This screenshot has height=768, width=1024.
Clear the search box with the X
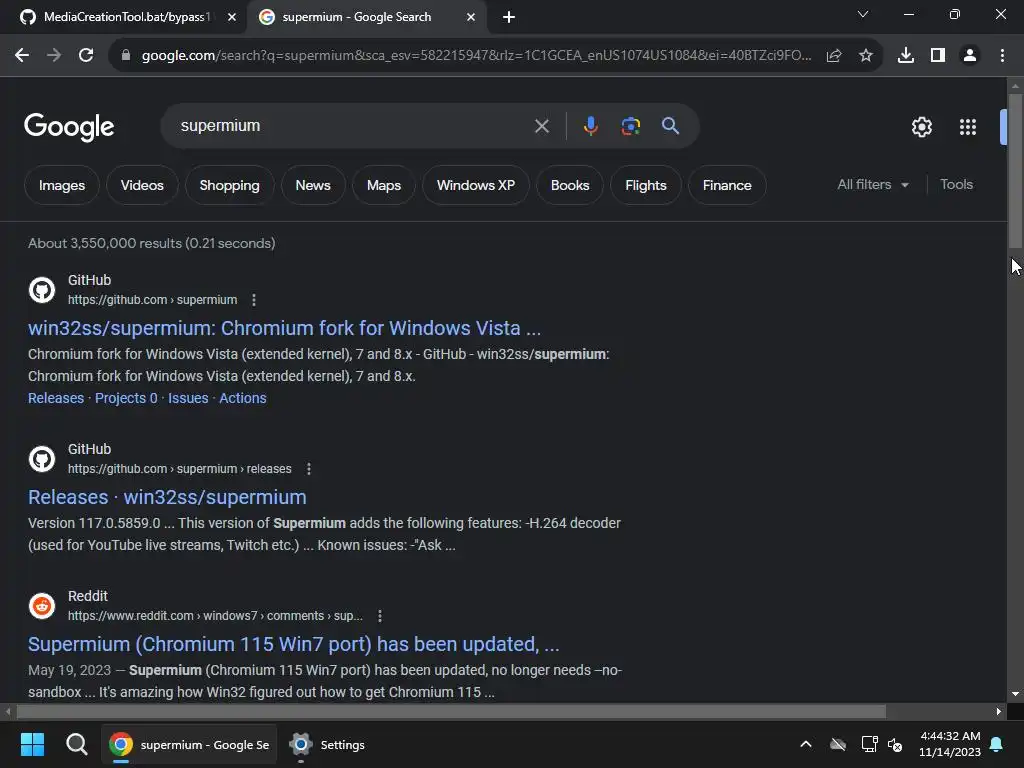pyautogui.click(x=541, y=126)
